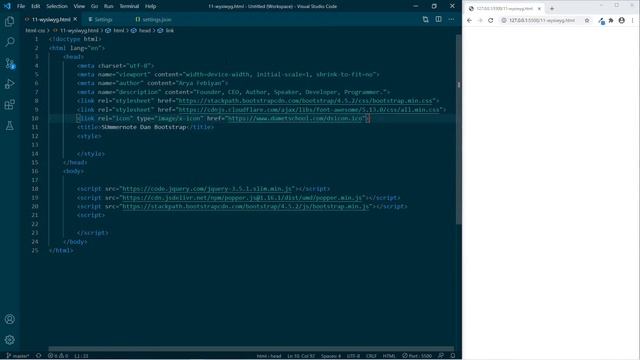This screenshot has width=640, height=360.
Task: Open errors and warnings count in status bar
Action: (x=58, y=356)
